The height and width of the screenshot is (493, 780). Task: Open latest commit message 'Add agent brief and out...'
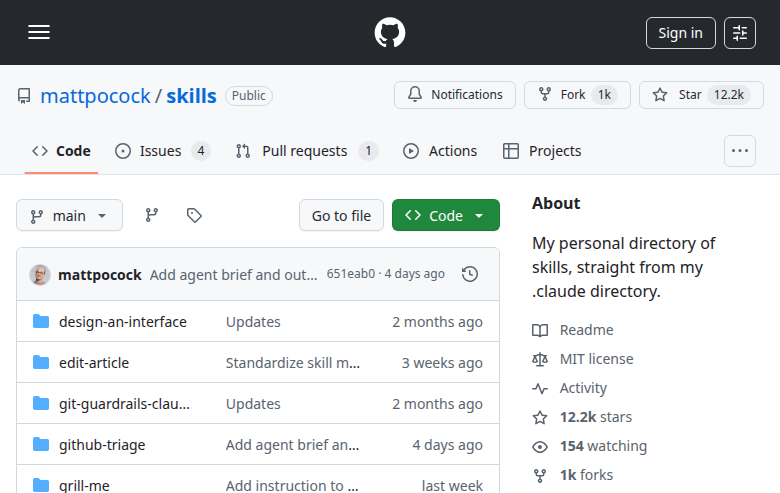233,275
